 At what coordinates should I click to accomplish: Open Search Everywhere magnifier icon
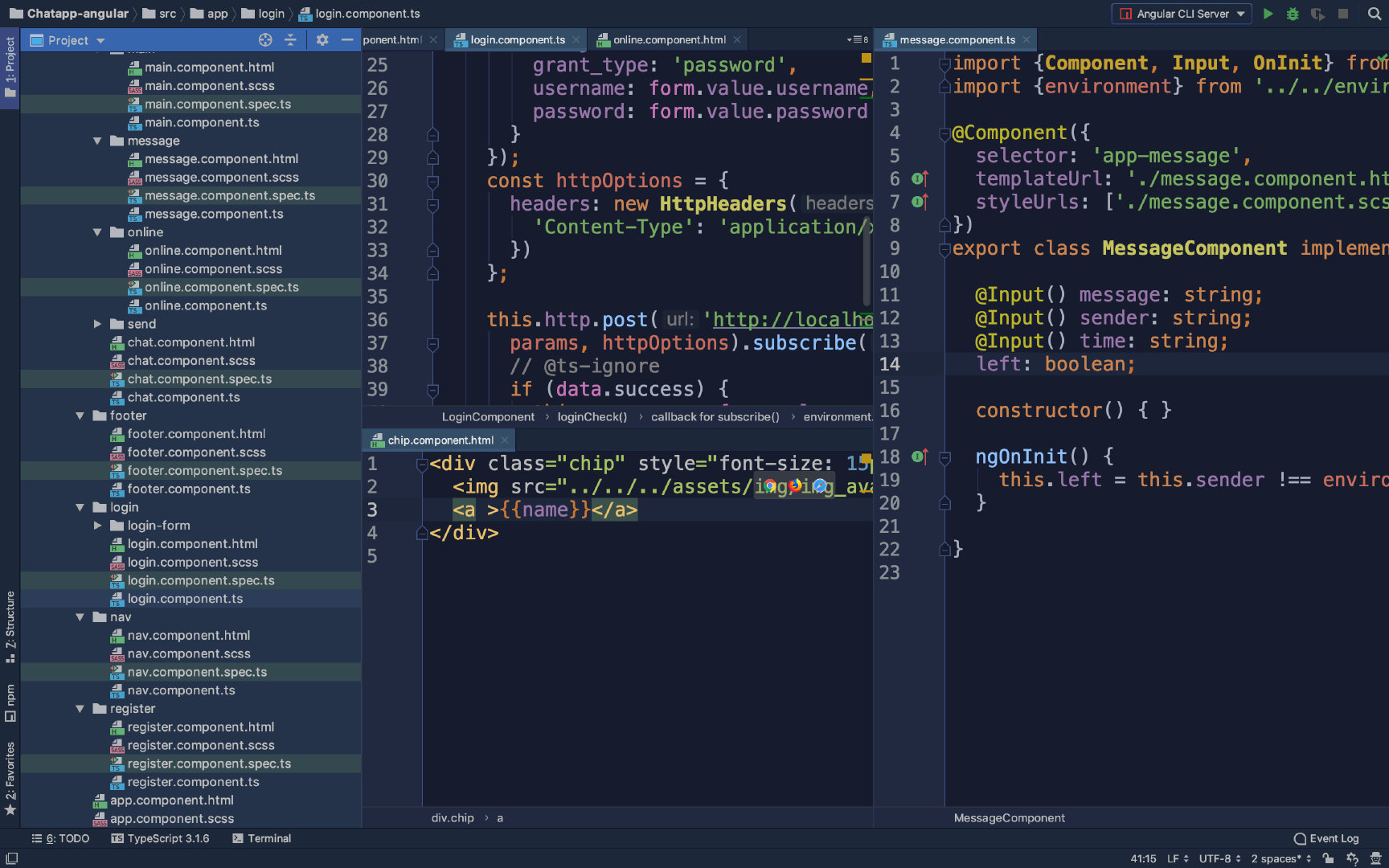coord(1375,14)
